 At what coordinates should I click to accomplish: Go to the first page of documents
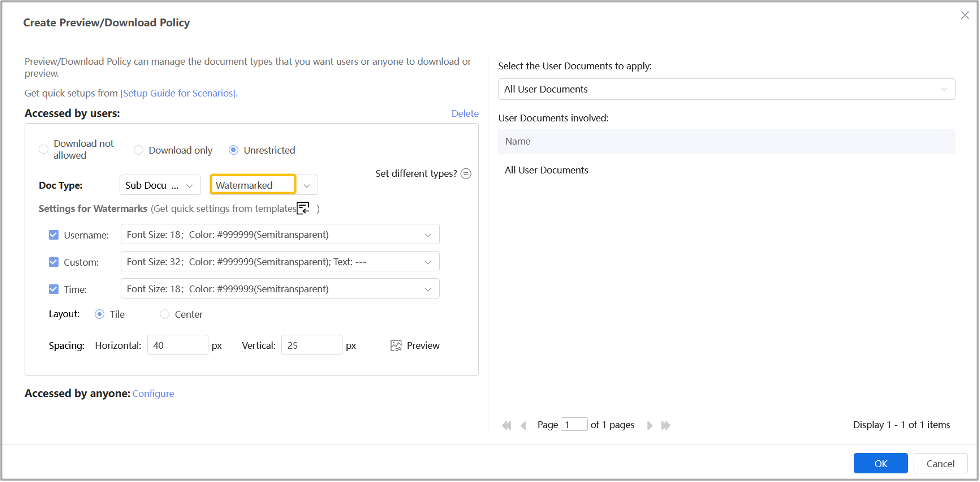click(x=506, y=425)
